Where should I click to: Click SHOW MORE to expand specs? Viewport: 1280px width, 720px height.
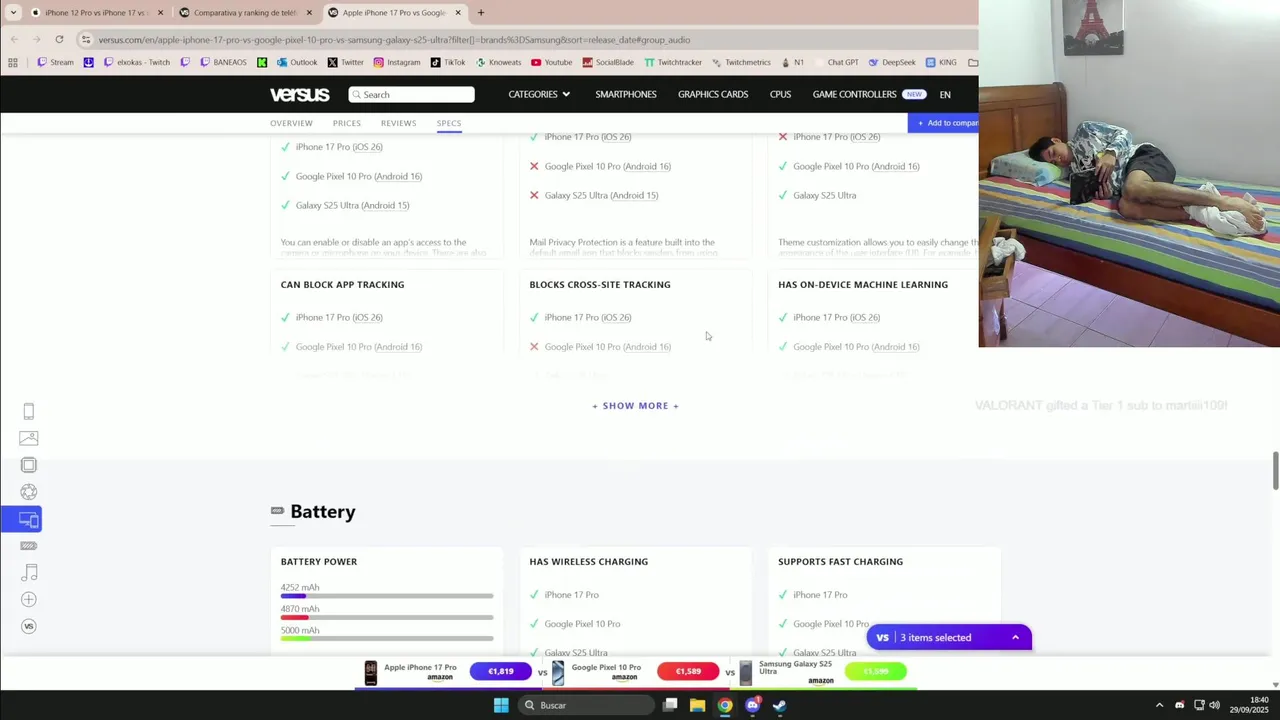click(635, 406)
